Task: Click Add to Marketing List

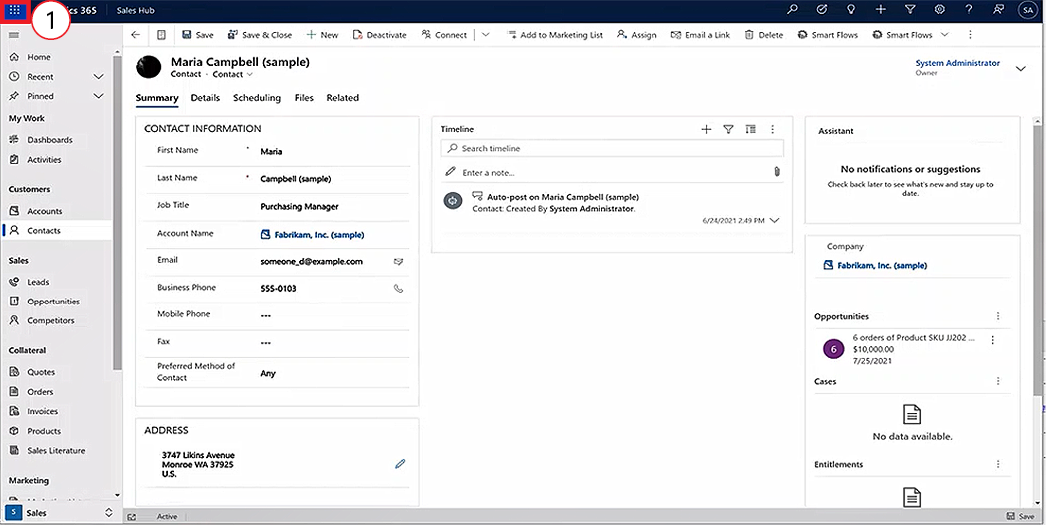Action: click(x=555, y=35)
